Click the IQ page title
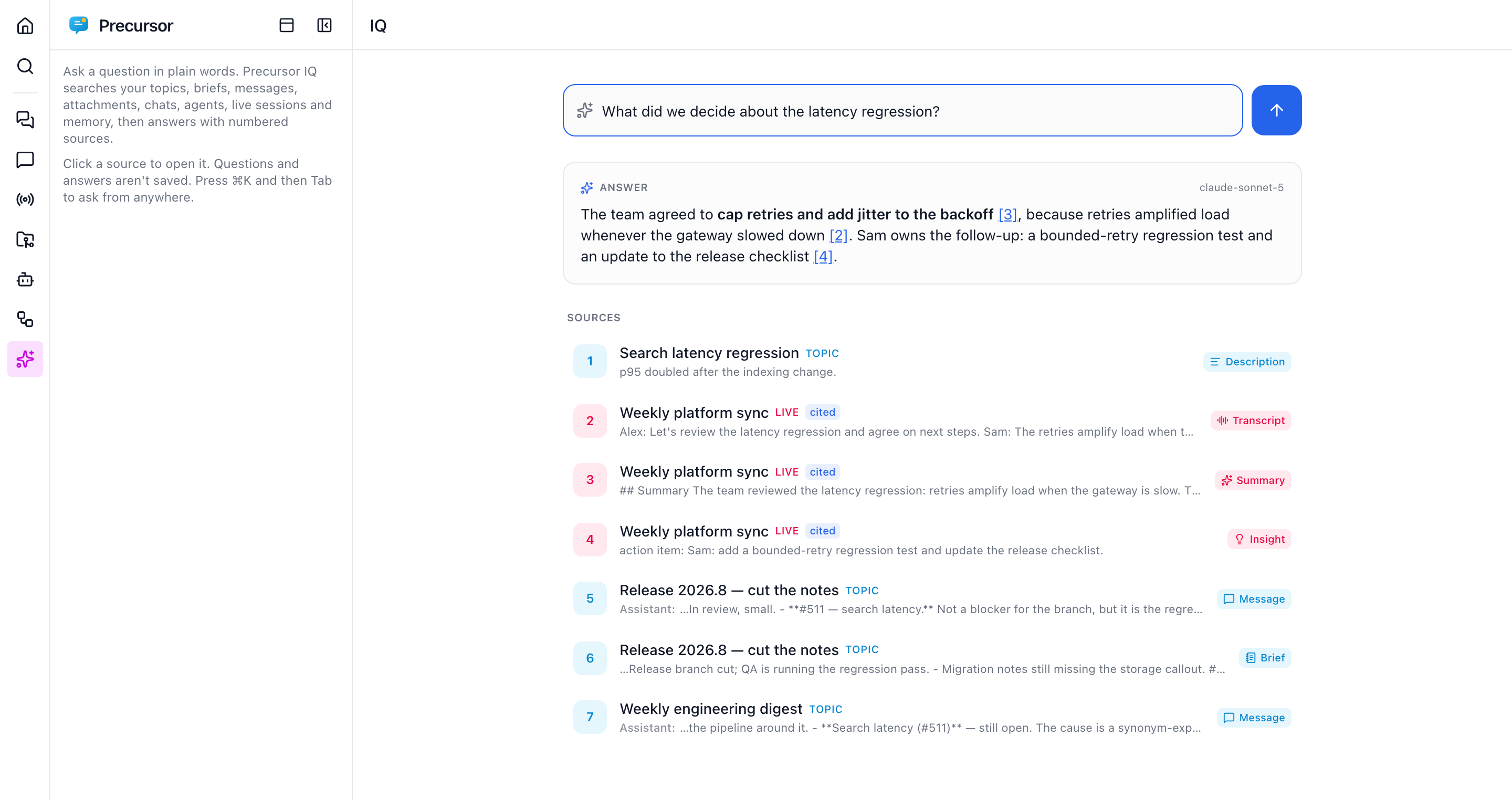The width and height of the screenshot is (1512, 800). point(378,26)
